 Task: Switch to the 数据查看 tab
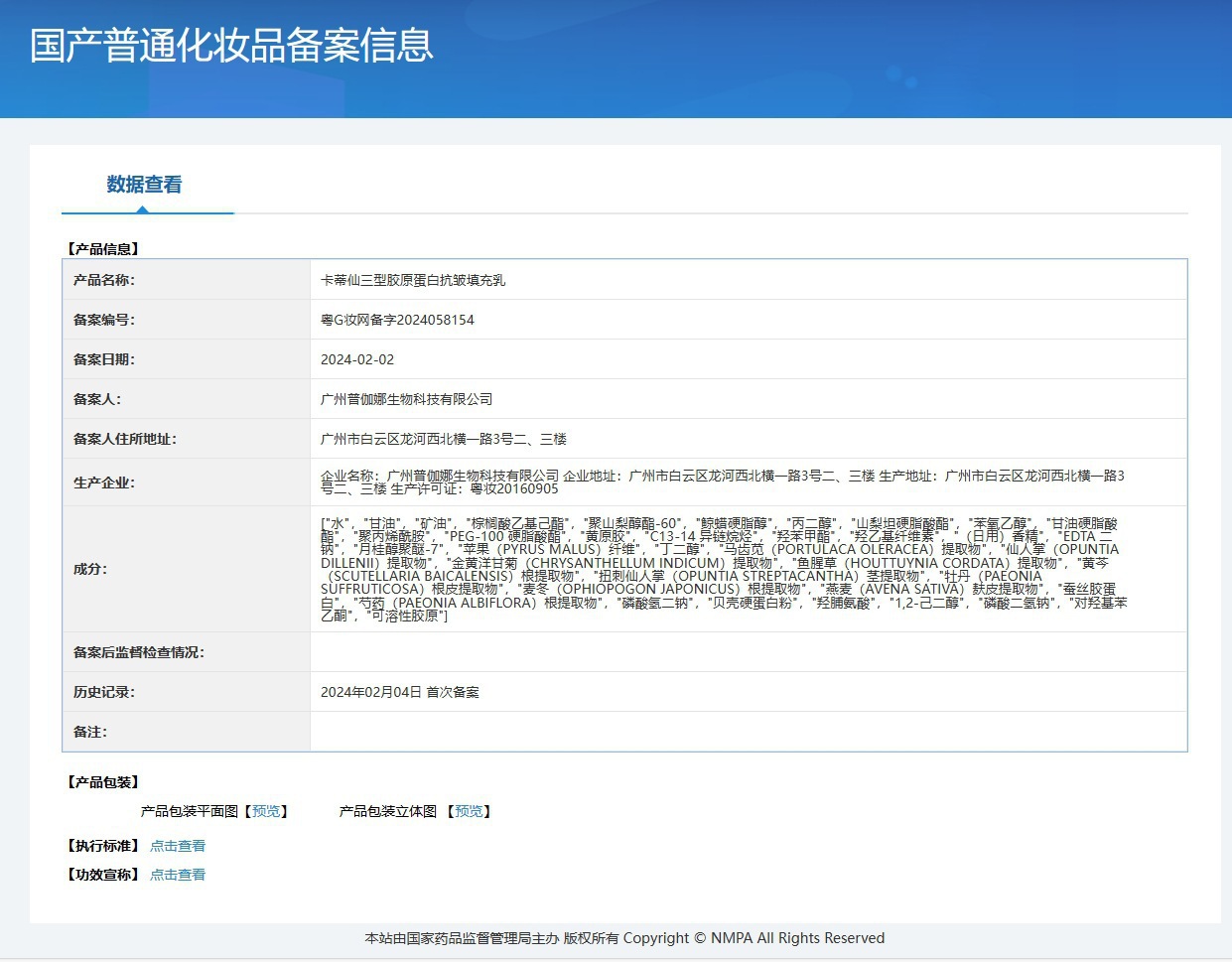coord(145,185)
